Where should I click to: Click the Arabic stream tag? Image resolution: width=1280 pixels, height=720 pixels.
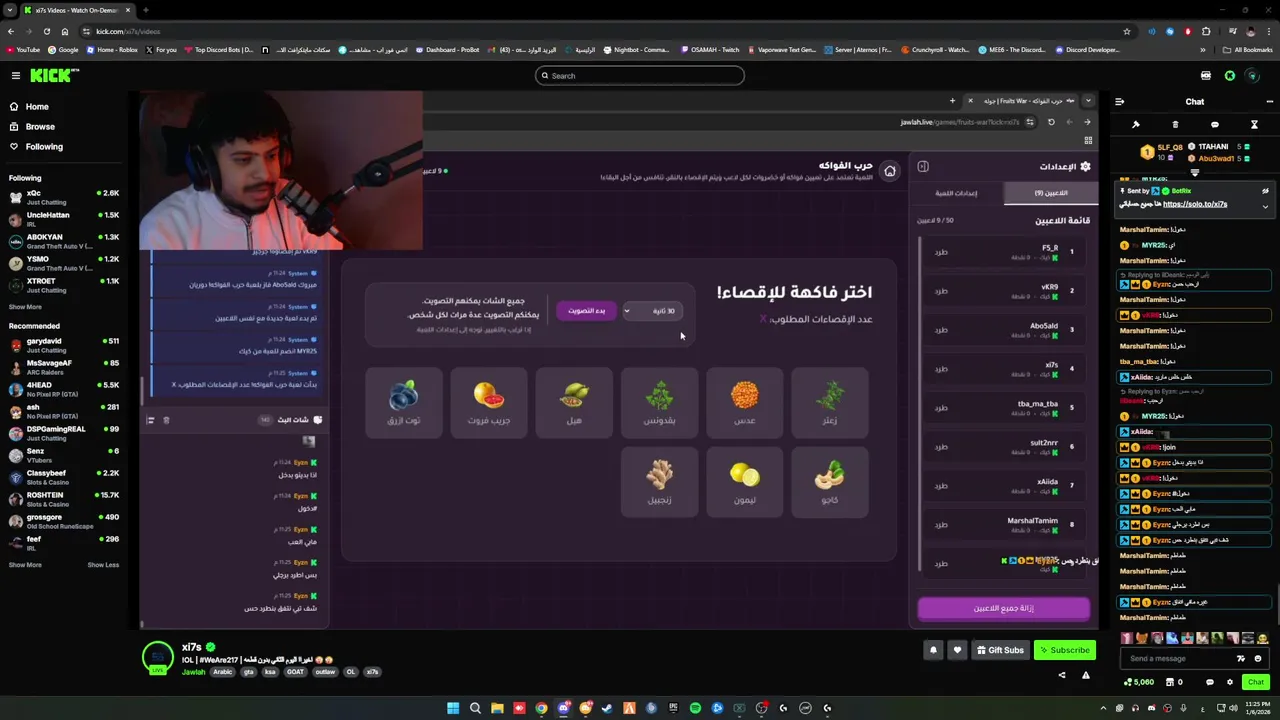[222, 672]
